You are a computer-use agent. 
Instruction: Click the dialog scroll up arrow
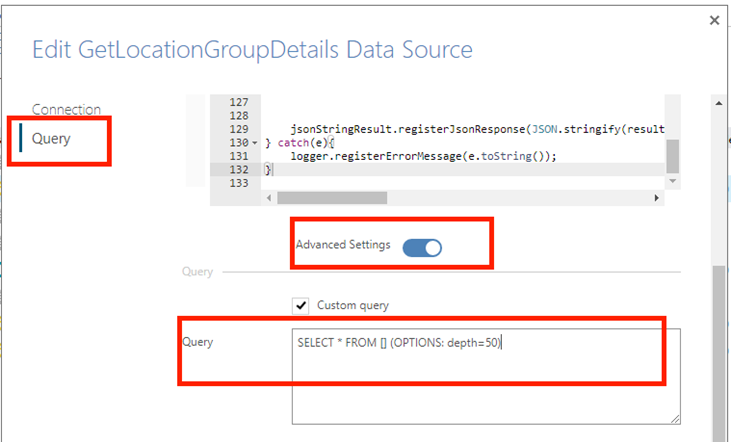click(x=719, y=103)
